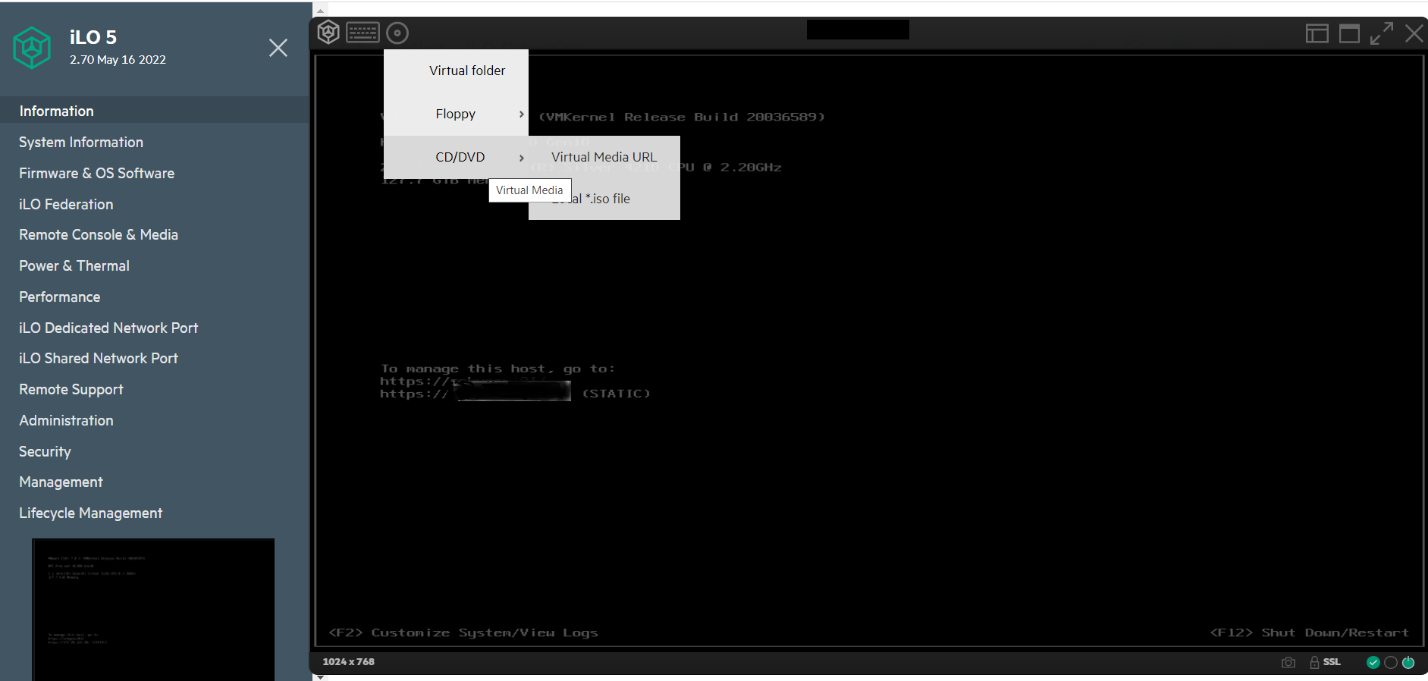Click the console thumbnail in sidebar
This screenshot has width=1428, height=681.
click(x=153, y=609)
